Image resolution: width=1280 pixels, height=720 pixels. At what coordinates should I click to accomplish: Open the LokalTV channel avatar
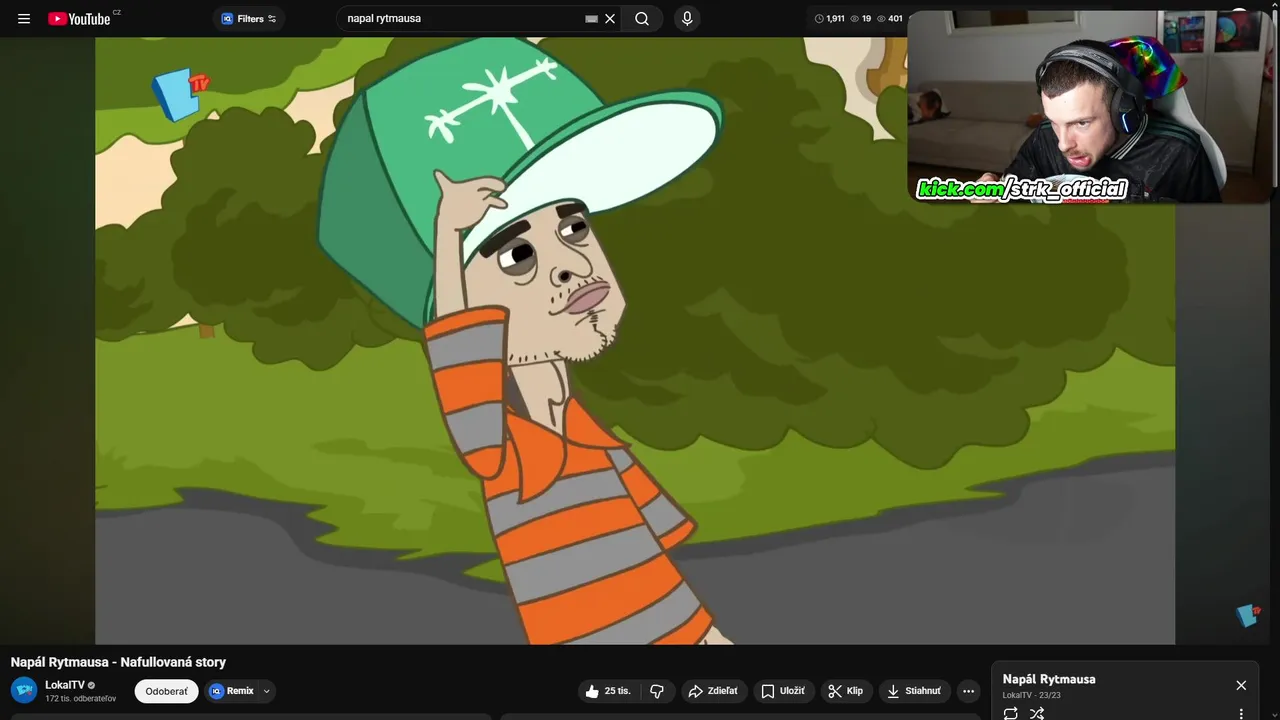(24, 690)
